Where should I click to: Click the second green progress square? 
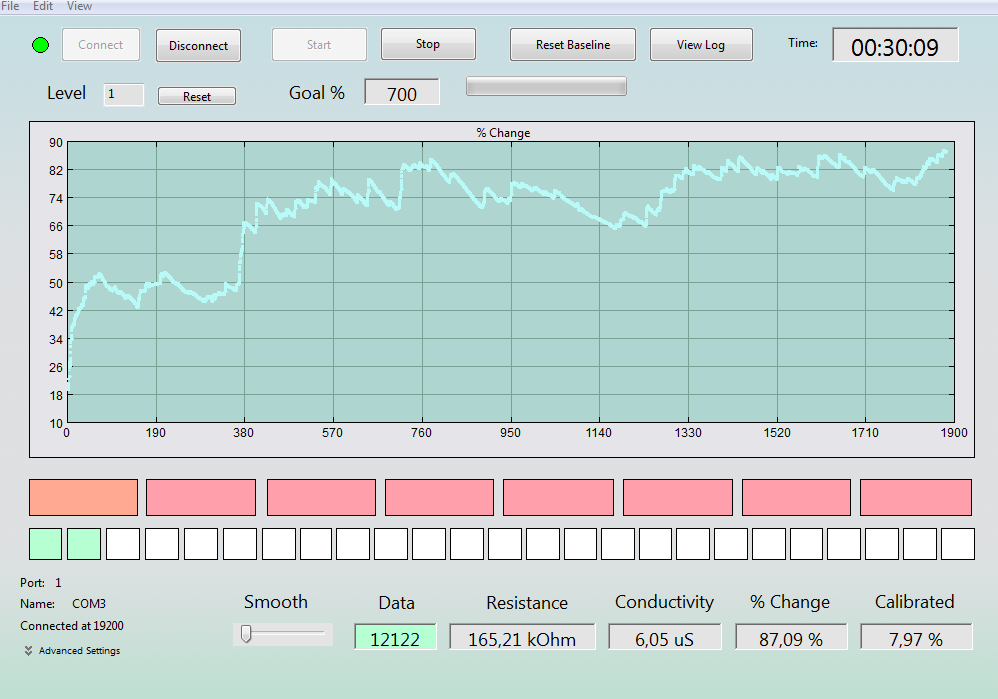[84, 544]
